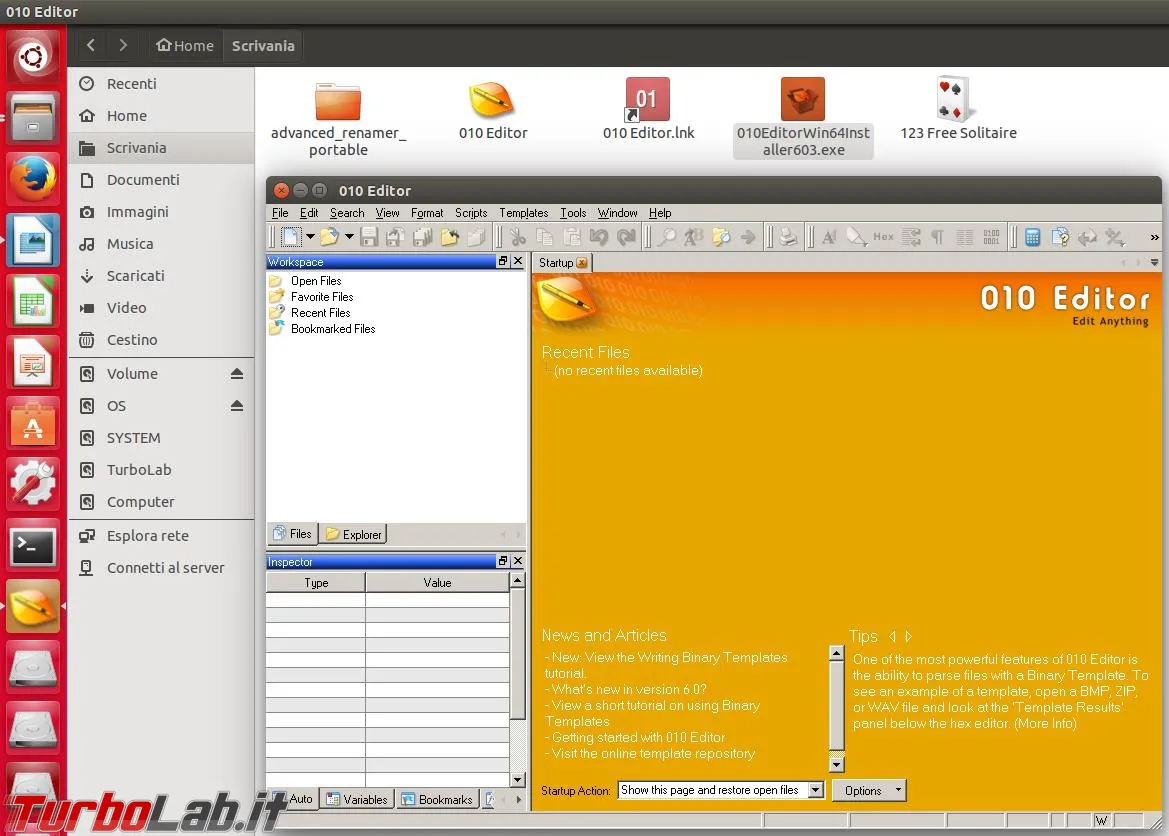Open the File menu
1169x836 pixels.
[280, 213]
